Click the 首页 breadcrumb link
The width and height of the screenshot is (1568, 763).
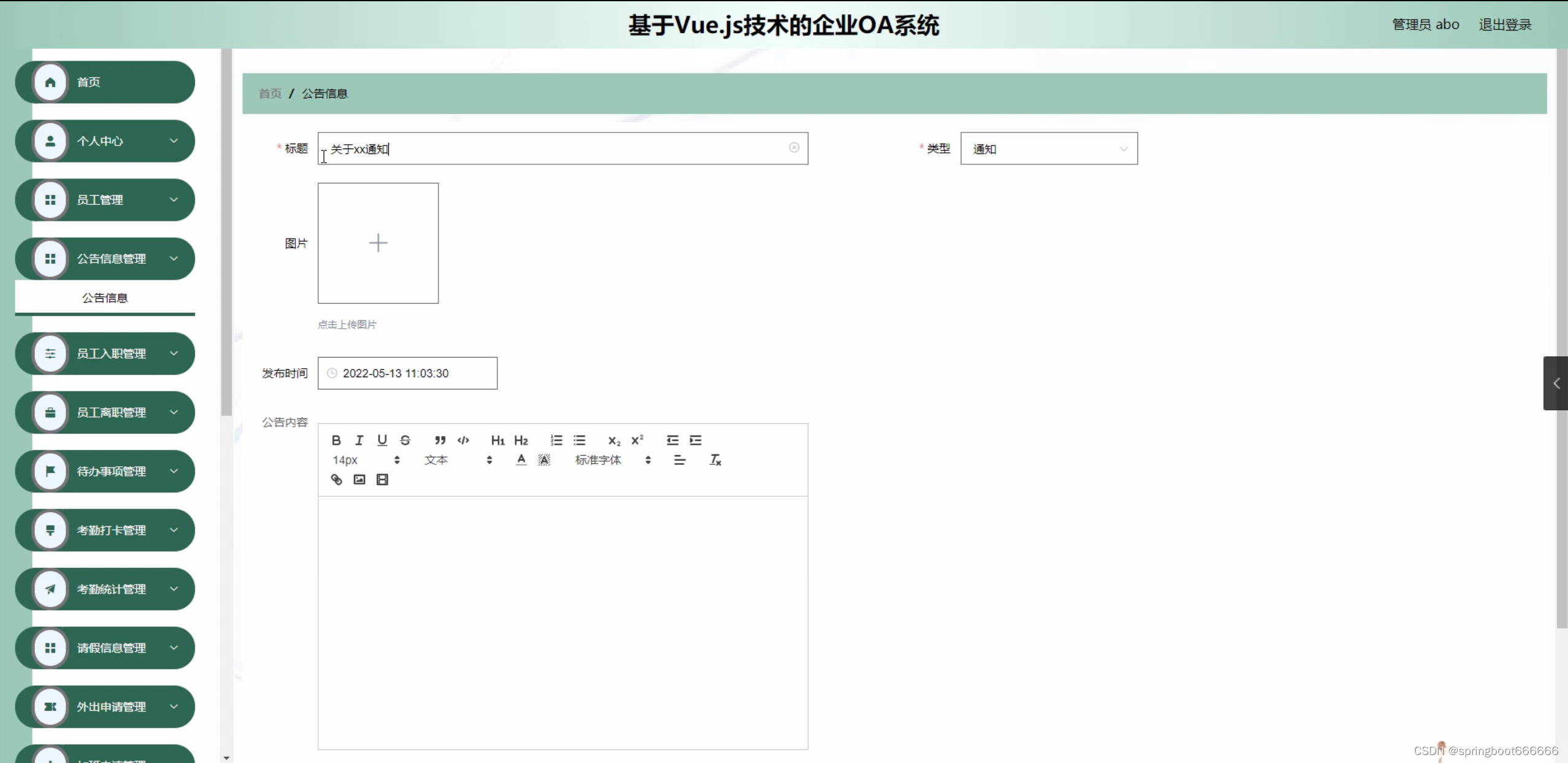270,93
